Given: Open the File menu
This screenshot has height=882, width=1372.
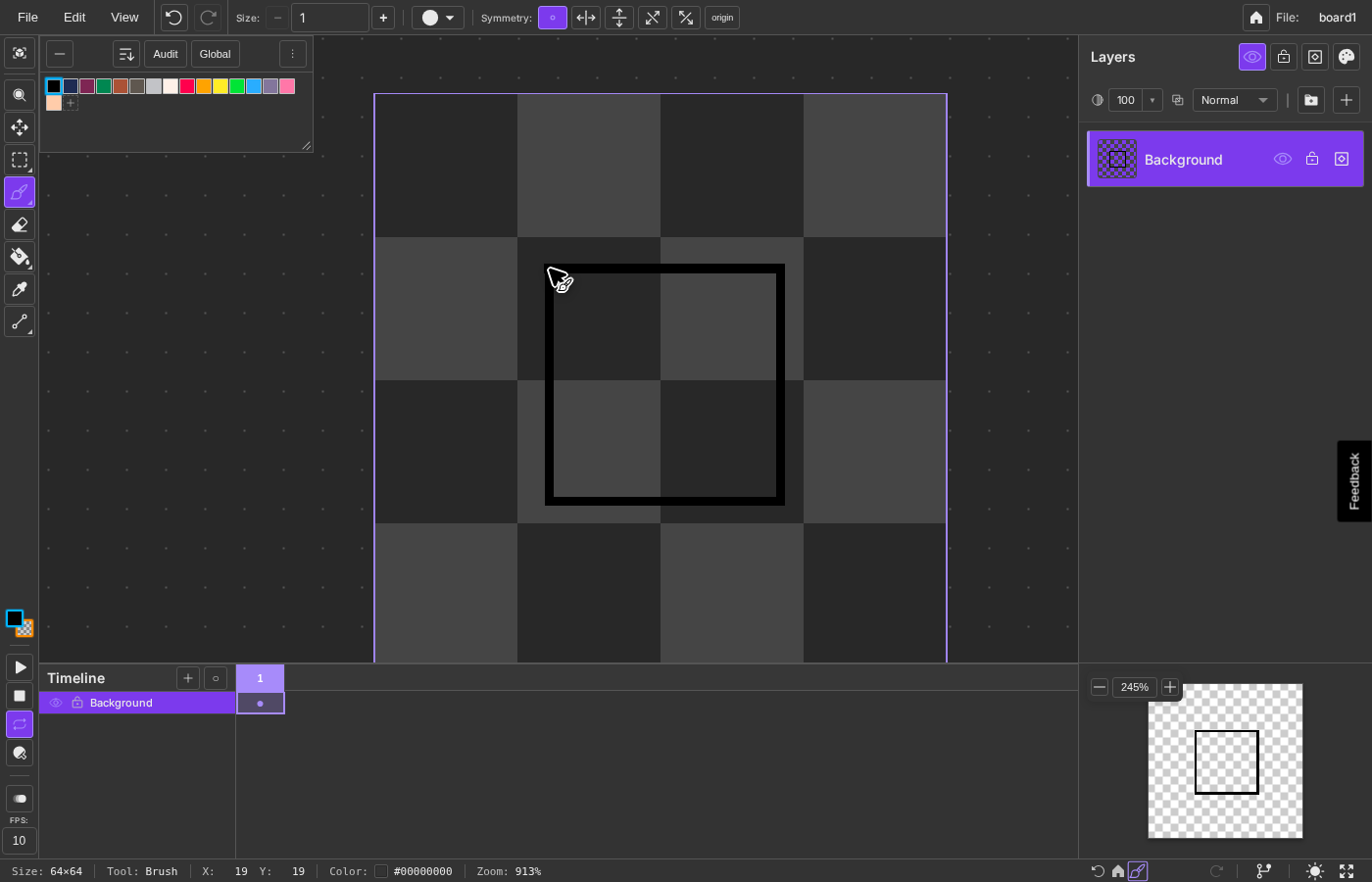Looking at the screenshot, I should 27,18.
